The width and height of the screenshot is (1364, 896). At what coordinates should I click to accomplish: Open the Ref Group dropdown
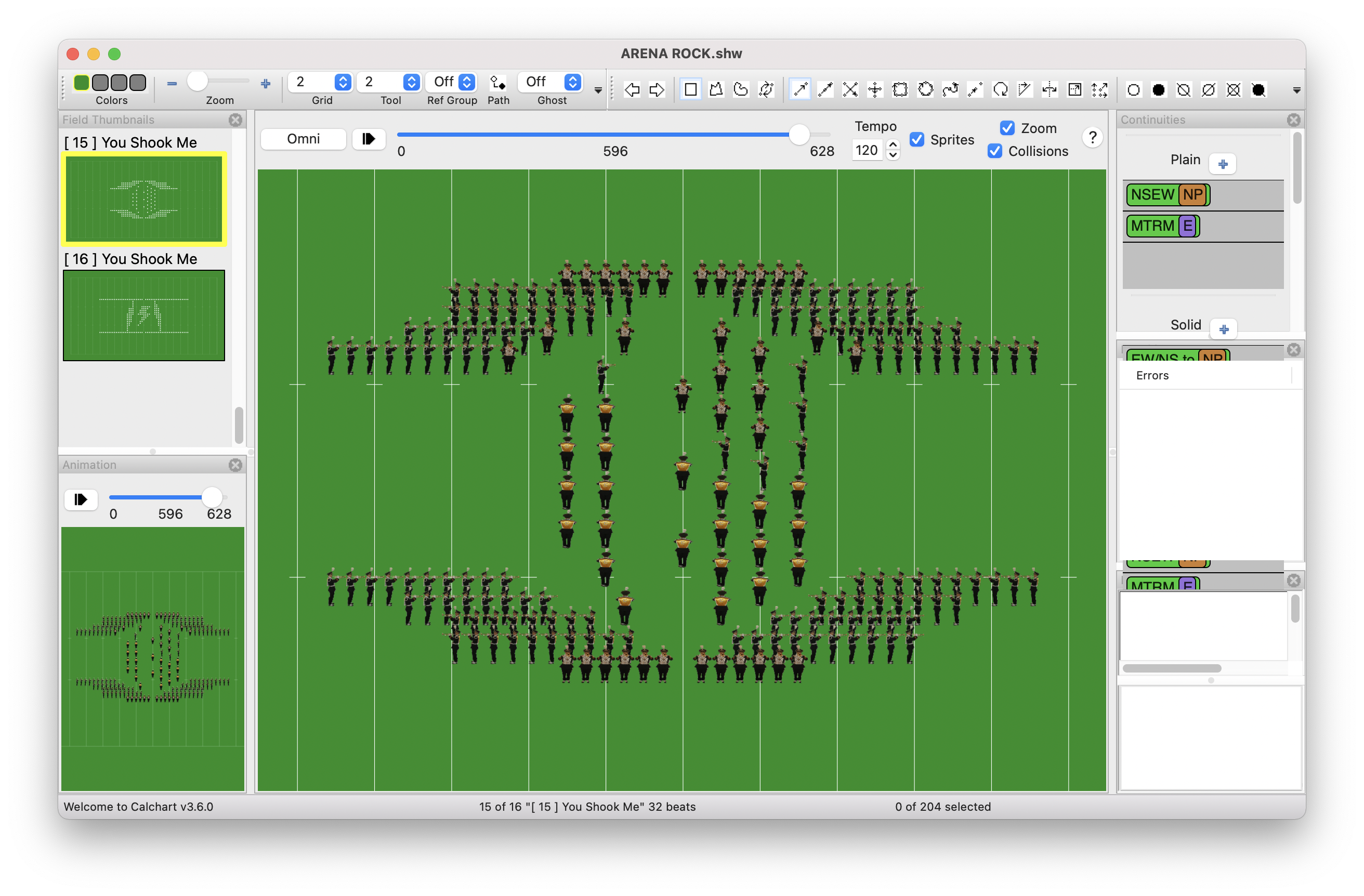coord(452,82)
